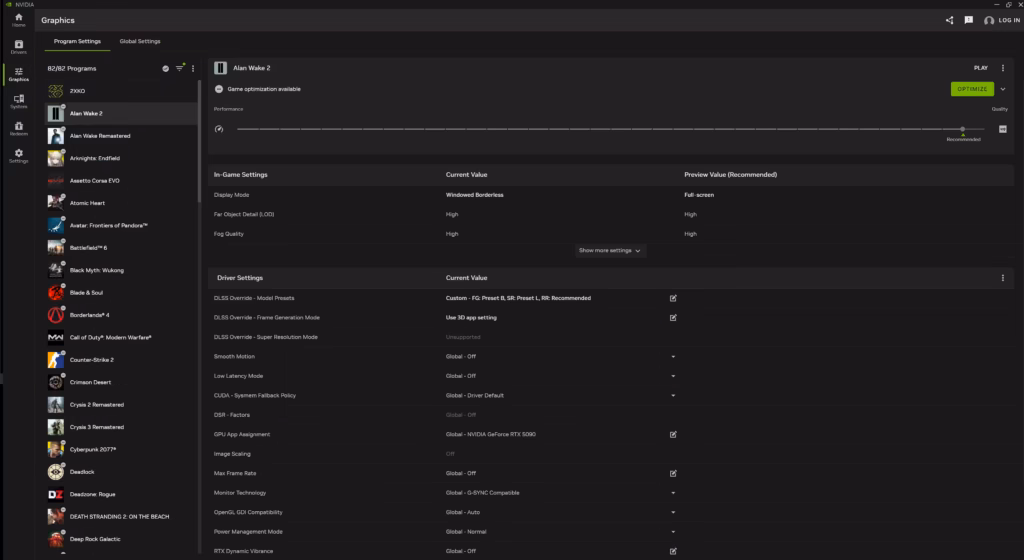
Task: Click Windowed Borderless Display Mode value
Action: 475,195
